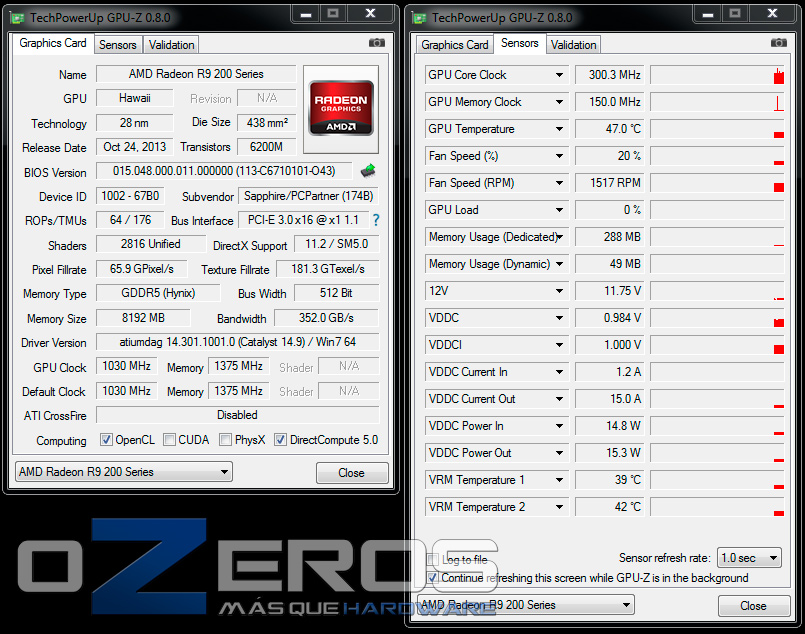The image size is (805, 634).
Task: Open the VDDC Current In dropdown
Action: [x=559, y=372]
